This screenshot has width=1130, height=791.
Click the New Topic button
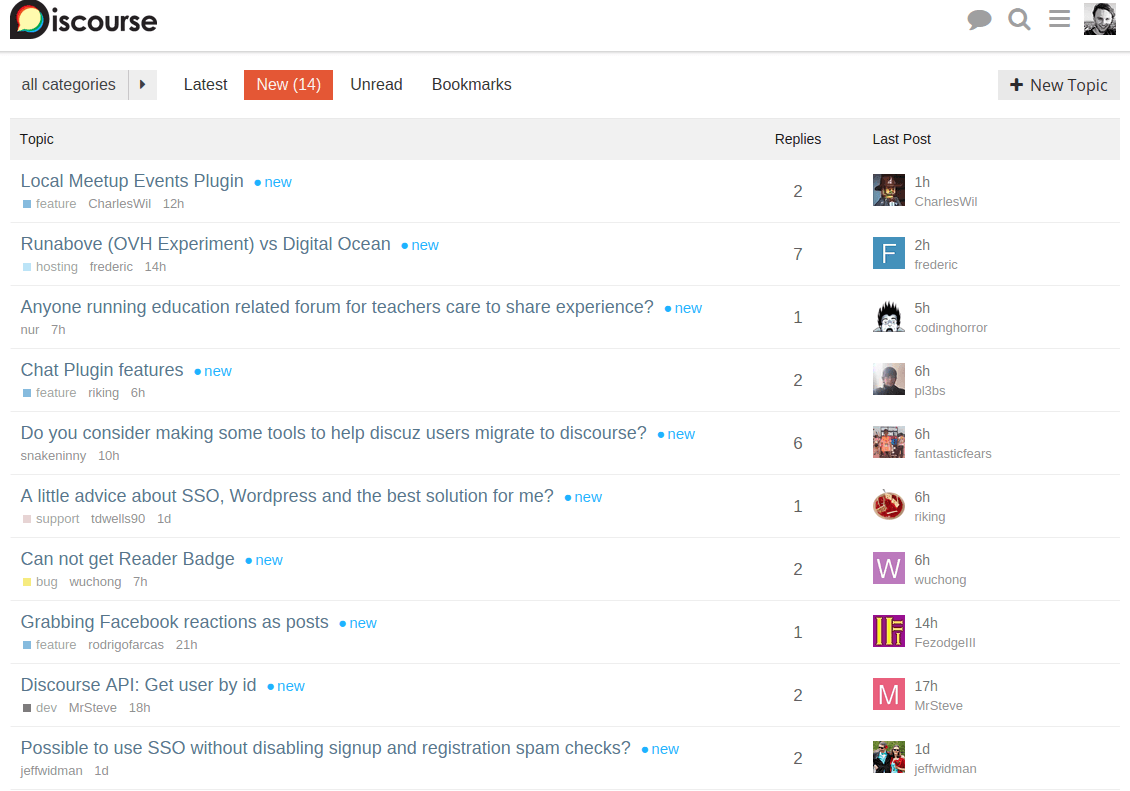pyautogui.click(x=1058, y=85)
